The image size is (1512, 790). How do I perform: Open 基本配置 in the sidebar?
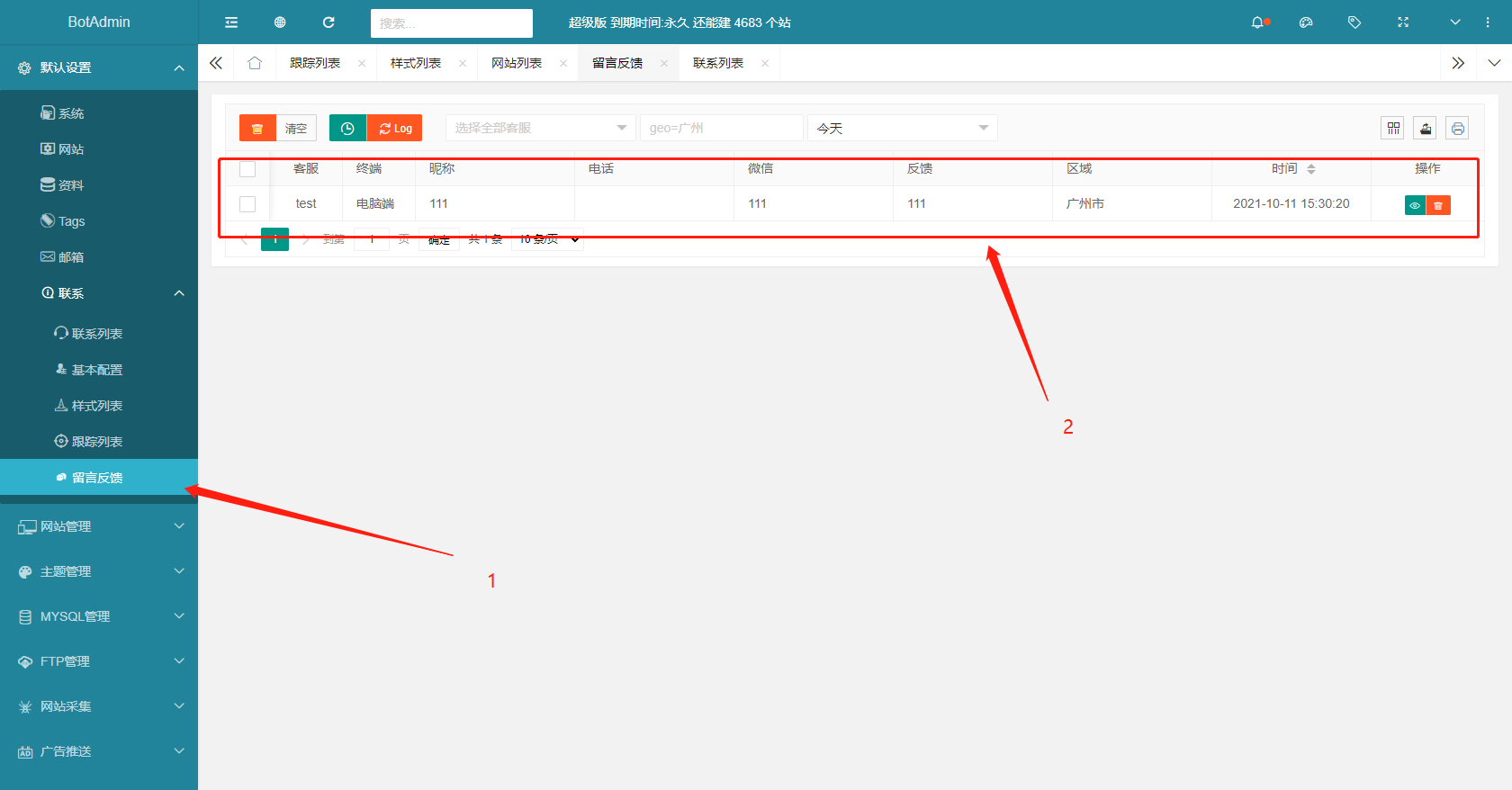[x=99, y=370]
